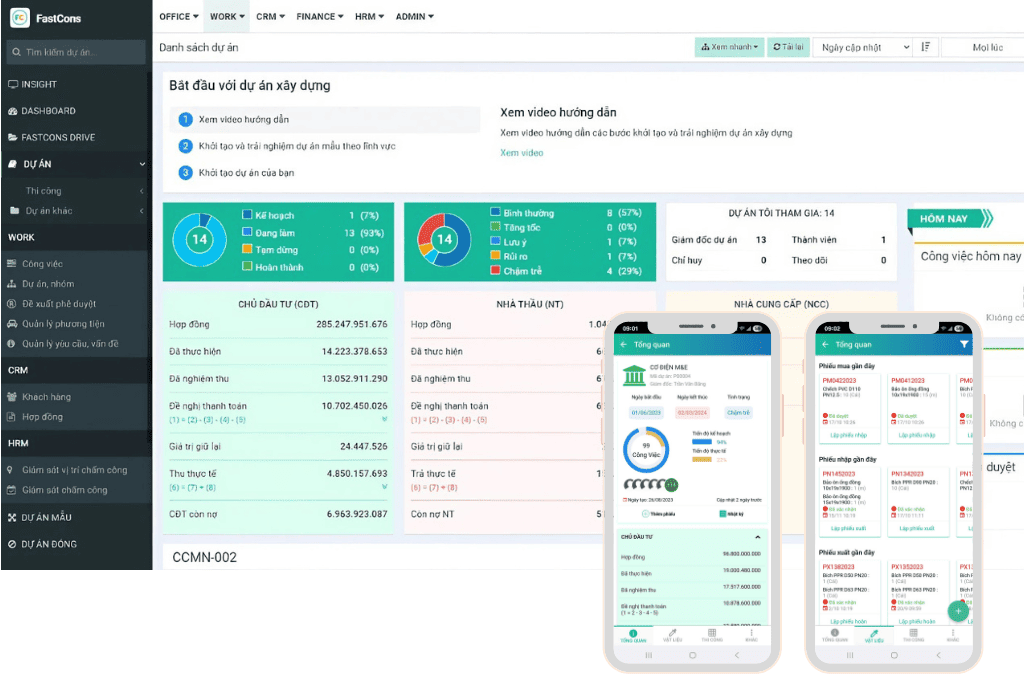This screenshot has width=1024, height=674.
Task: Toggle the Kế hoạch legend checkbox
Action: tap(247, 215)
